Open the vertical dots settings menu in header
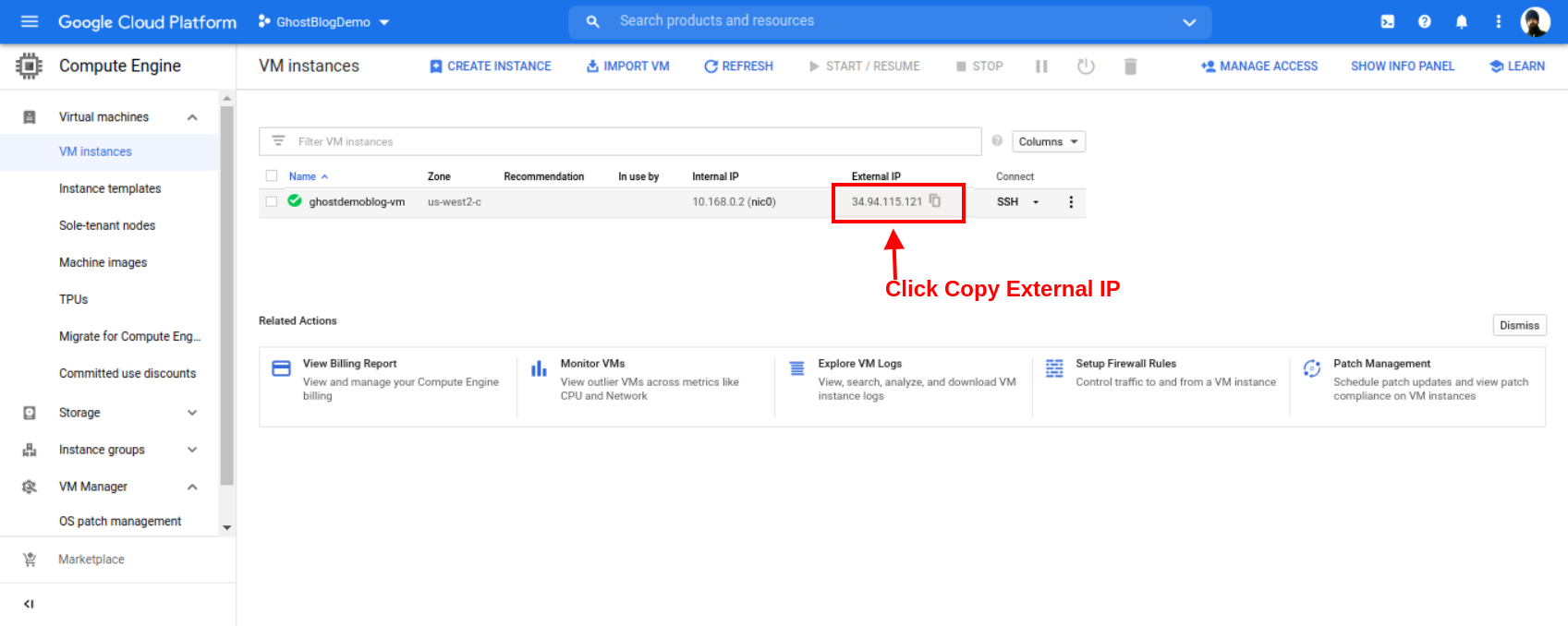 tap(1499, 21)
